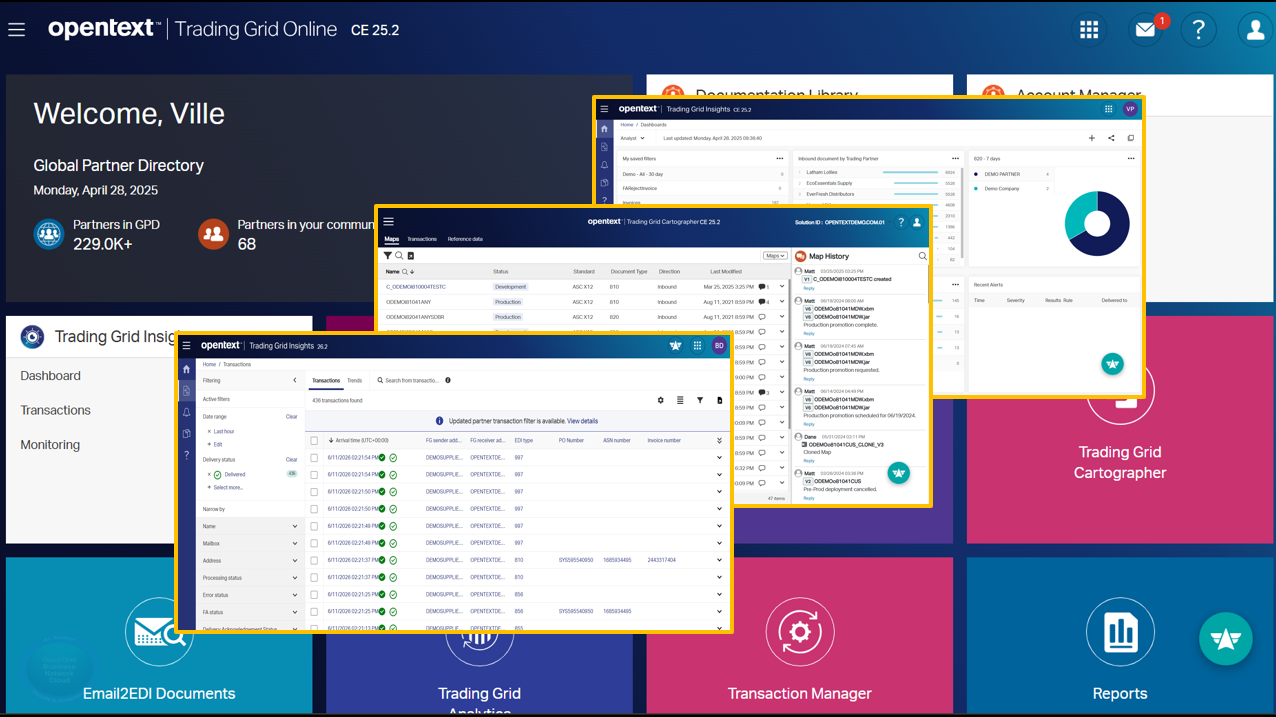Click funnel filter icon in Insights Transactions toolbar

[700, 401]
